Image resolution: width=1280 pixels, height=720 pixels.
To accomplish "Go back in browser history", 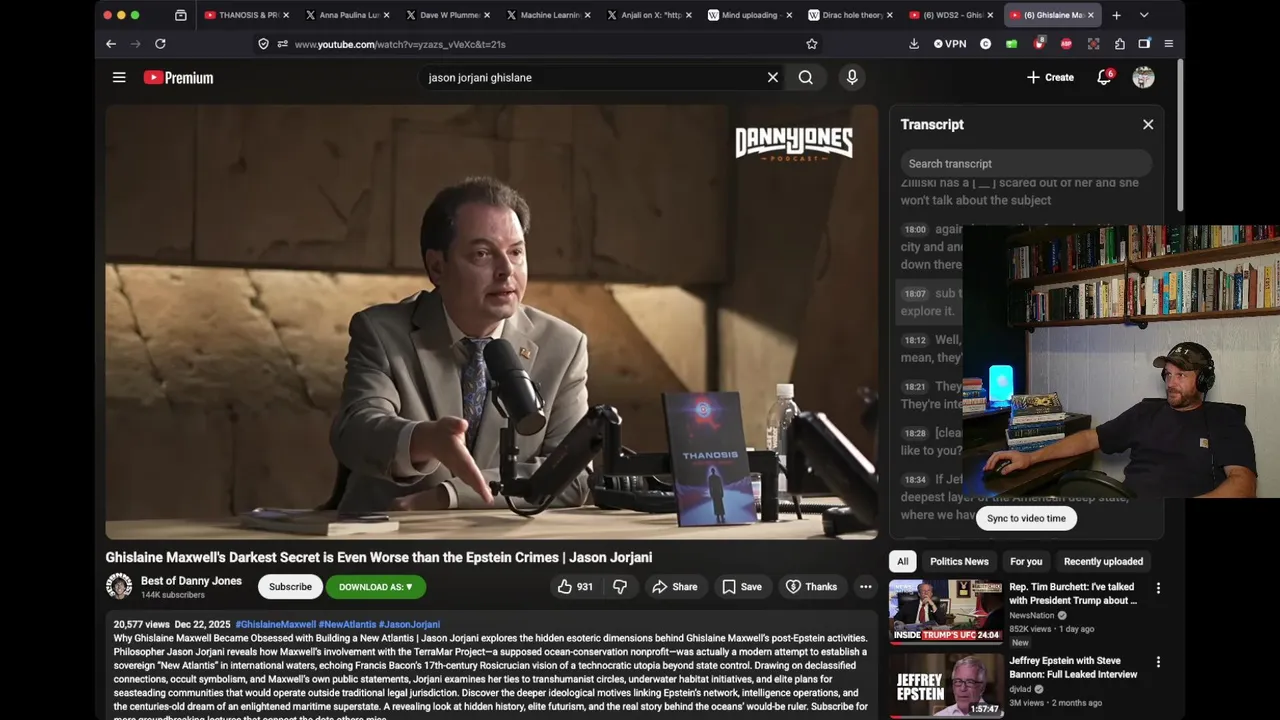I will (111, 44).
